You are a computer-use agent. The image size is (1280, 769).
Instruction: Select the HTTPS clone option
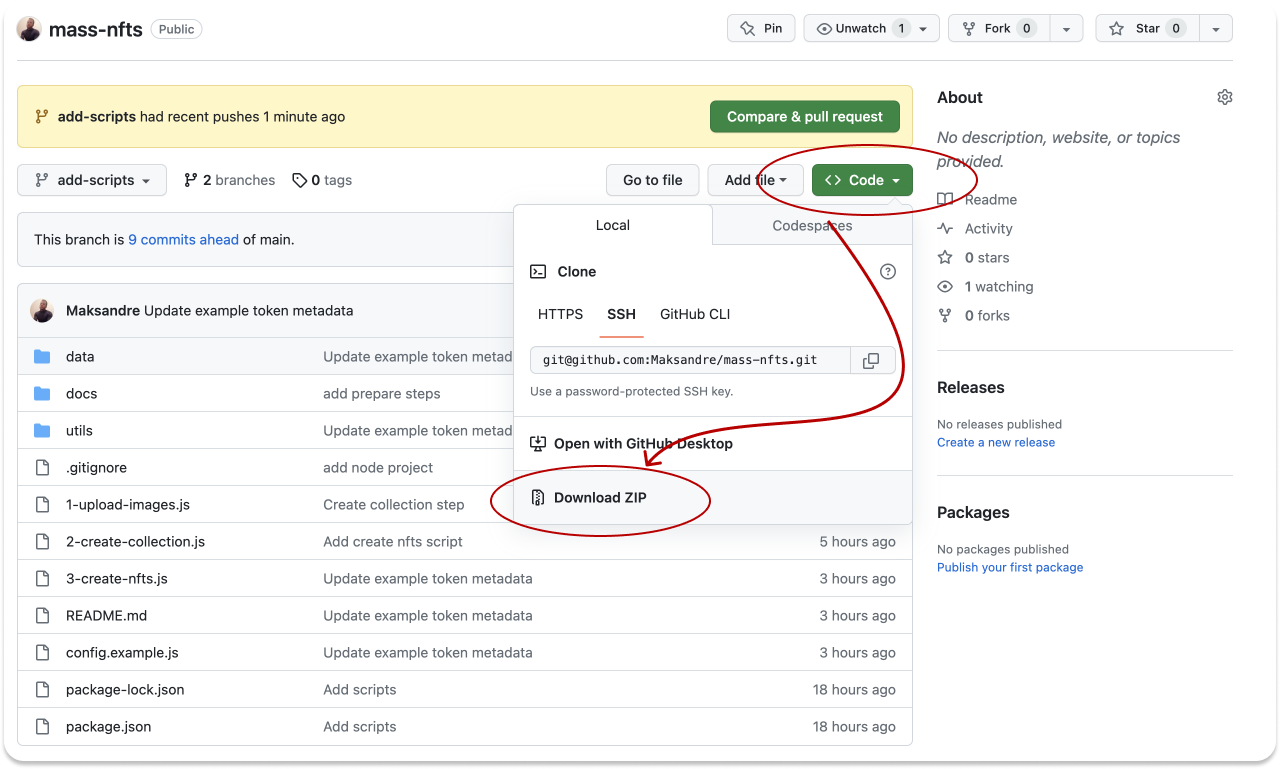click(560, 315)
